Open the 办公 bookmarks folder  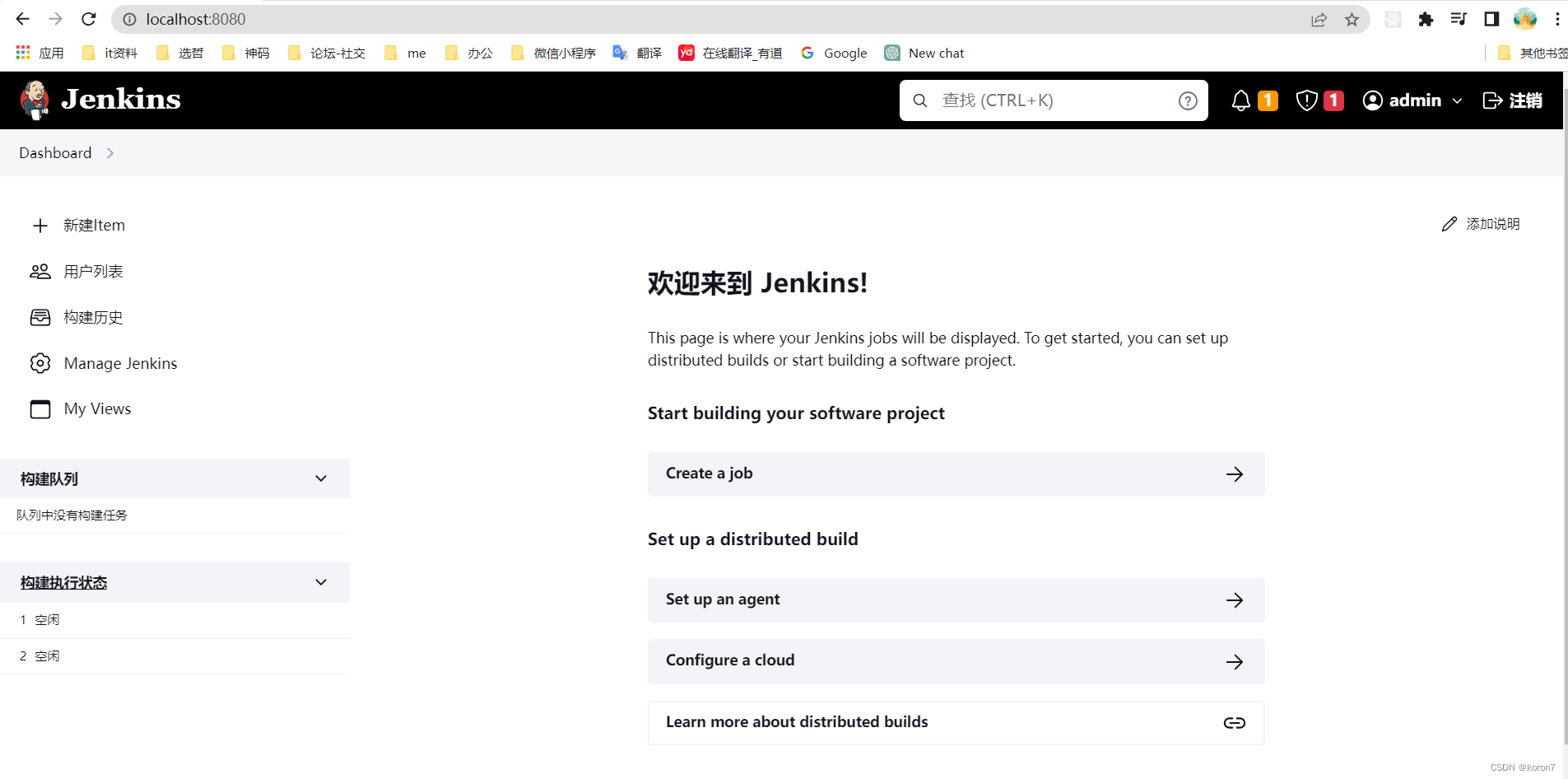(469, 54)
